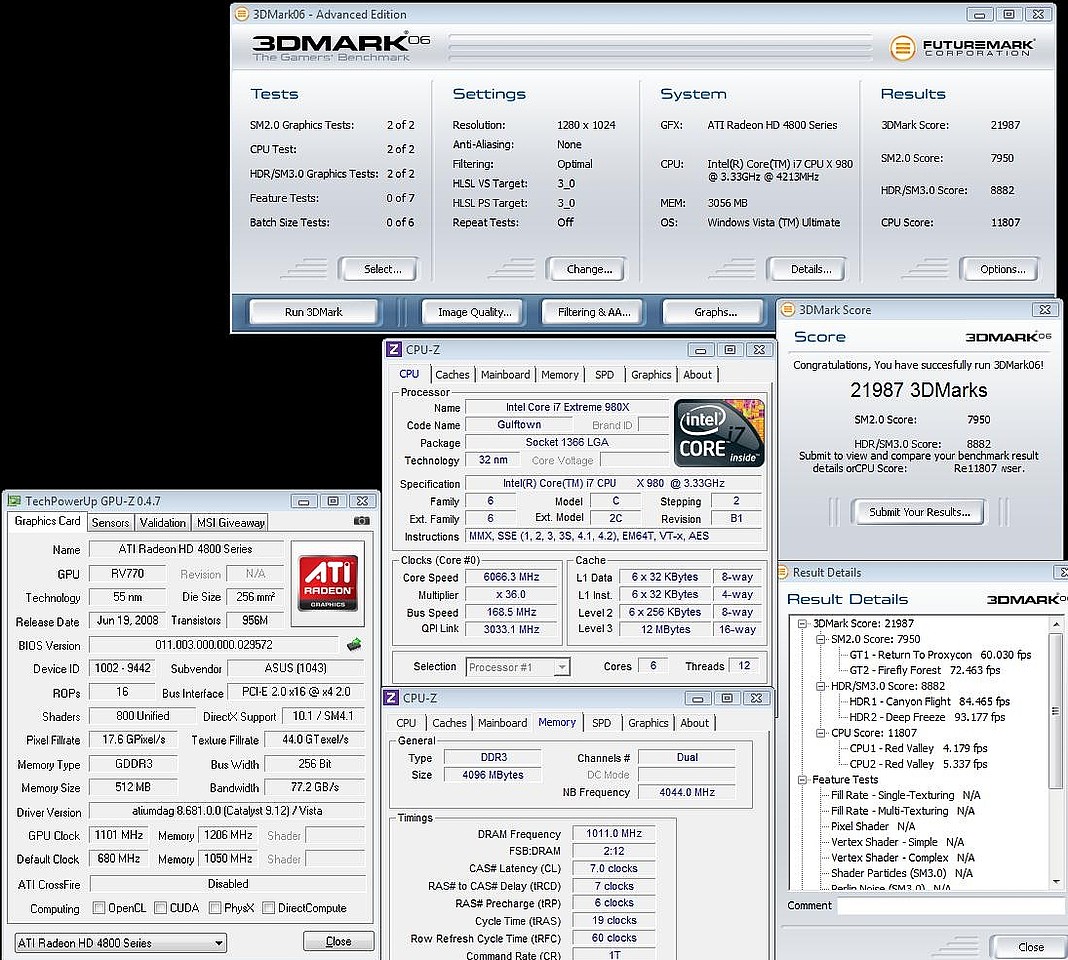This screenshot has width=1068, height=960.
Task: Enable the OpenCL checkbox
Action: coord(99,908)
